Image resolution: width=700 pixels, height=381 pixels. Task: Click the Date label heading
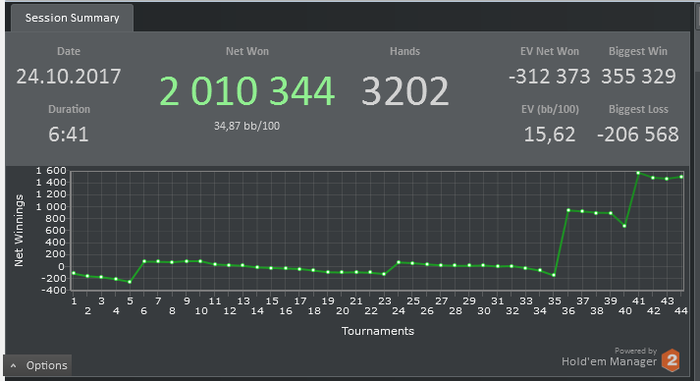tap(69, 51)
